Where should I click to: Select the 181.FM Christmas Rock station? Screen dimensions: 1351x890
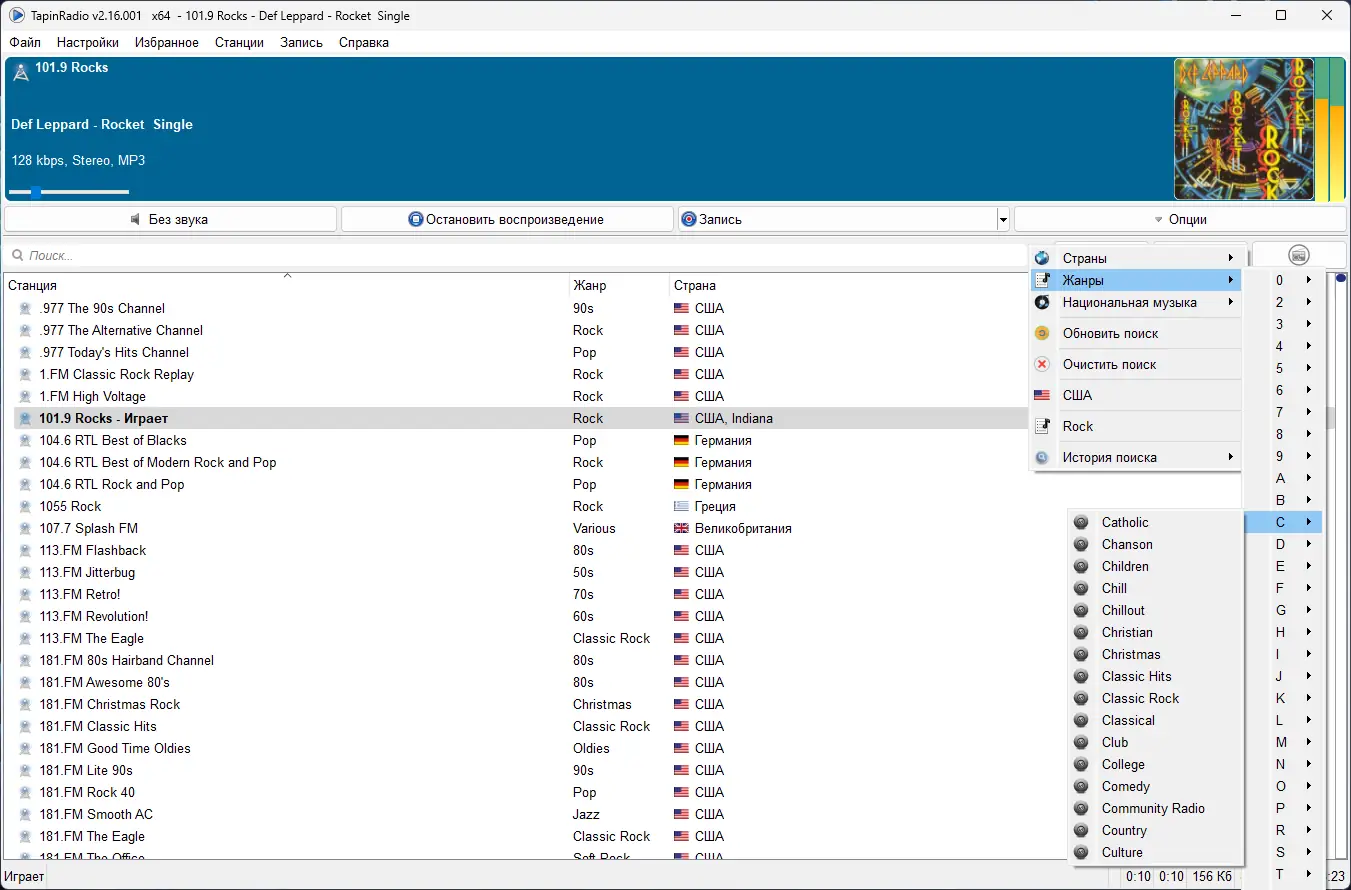click(x=110, y=704)
